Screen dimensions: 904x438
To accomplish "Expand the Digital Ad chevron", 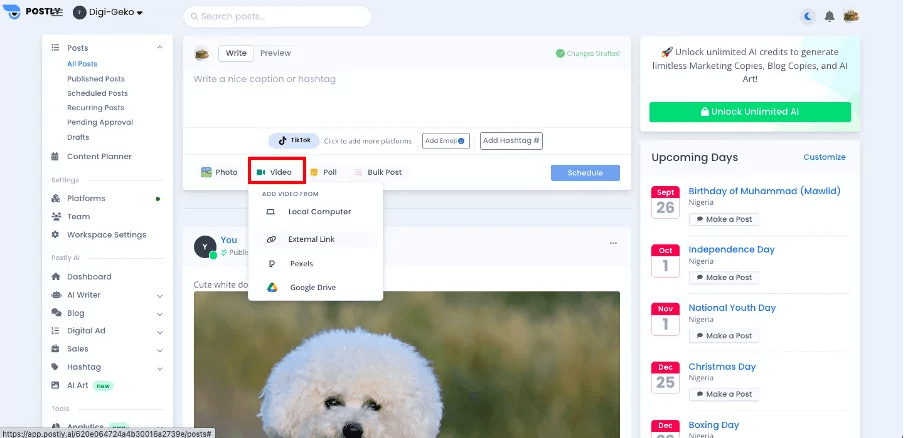I will pyautogui.click(x=160, y=333).
